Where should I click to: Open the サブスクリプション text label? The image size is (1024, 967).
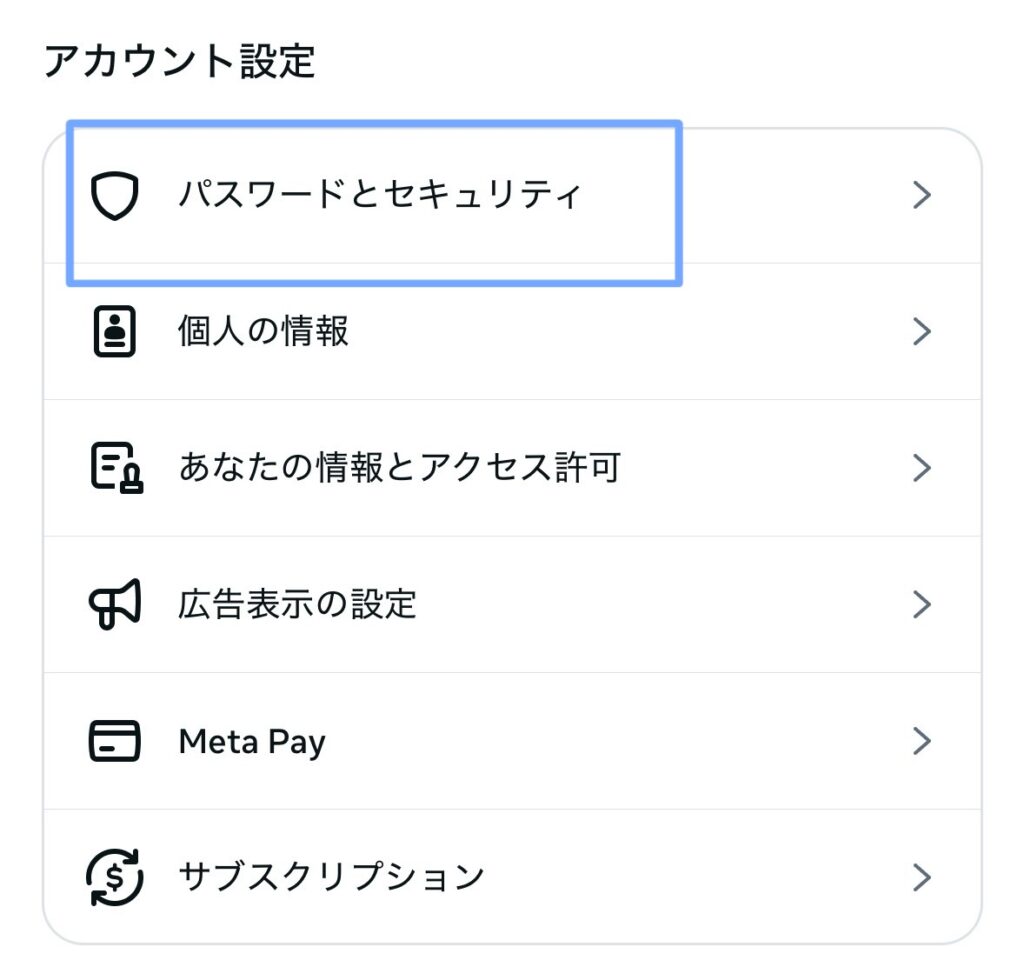(x=331, y=877)
